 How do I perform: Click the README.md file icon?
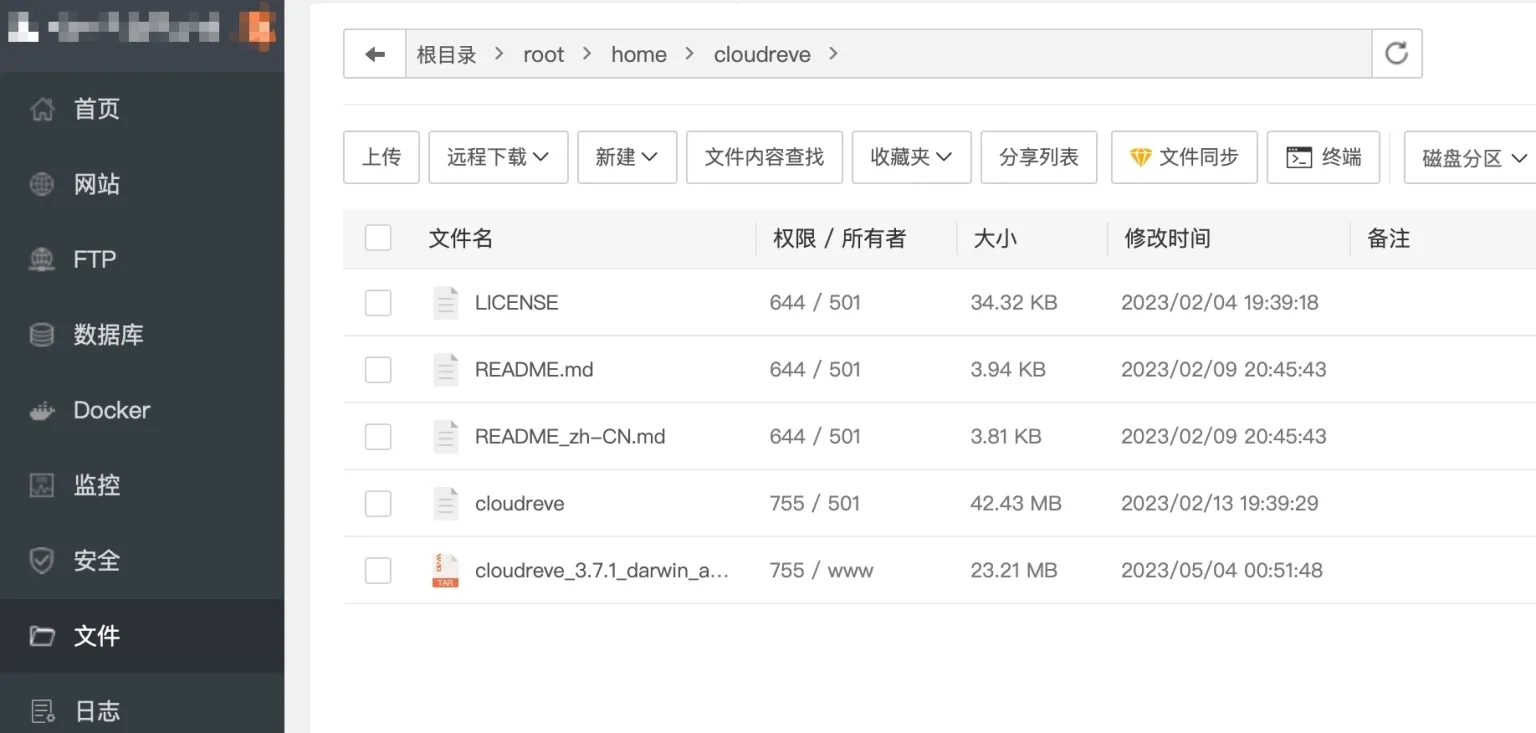[x=445, y=370]
